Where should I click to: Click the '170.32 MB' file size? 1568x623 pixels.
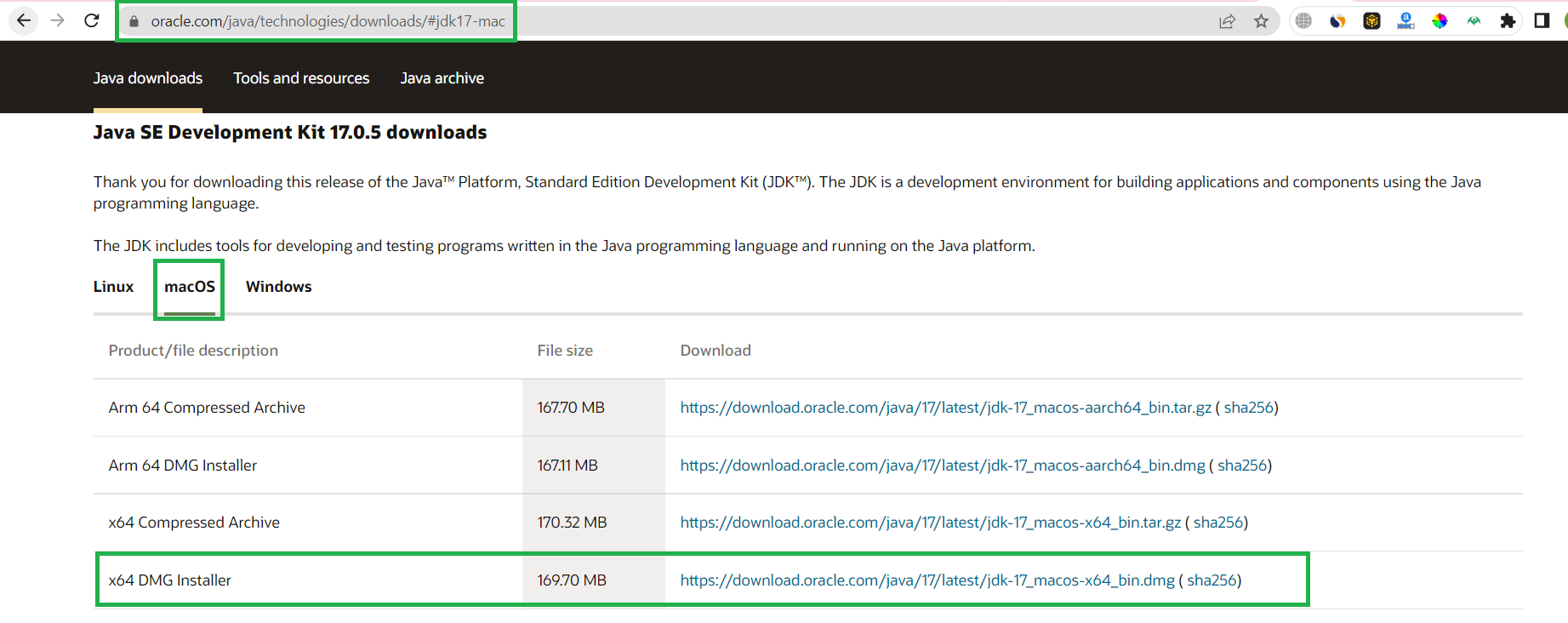point(572,523)
